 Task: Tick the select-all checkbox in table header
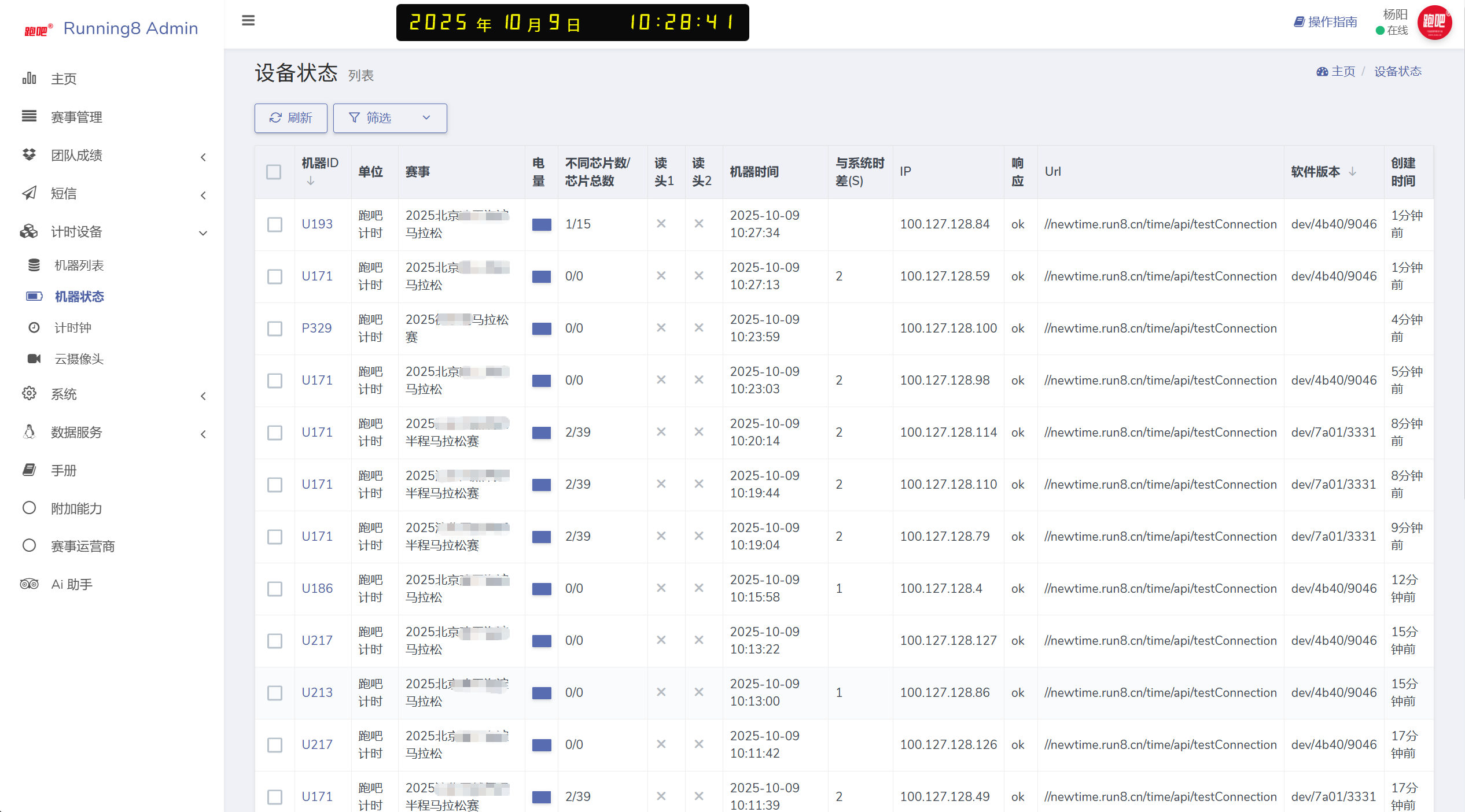[274, 172]
